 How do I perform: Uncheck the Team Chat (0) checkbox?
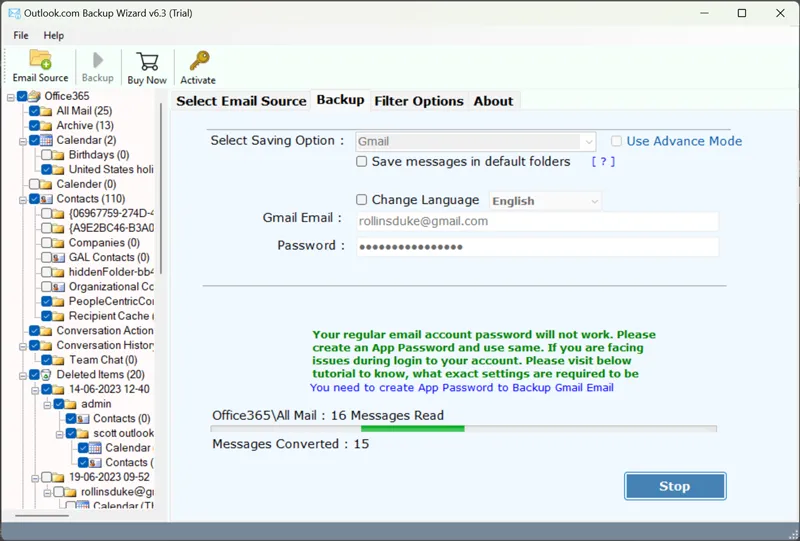tap(46, 360)
